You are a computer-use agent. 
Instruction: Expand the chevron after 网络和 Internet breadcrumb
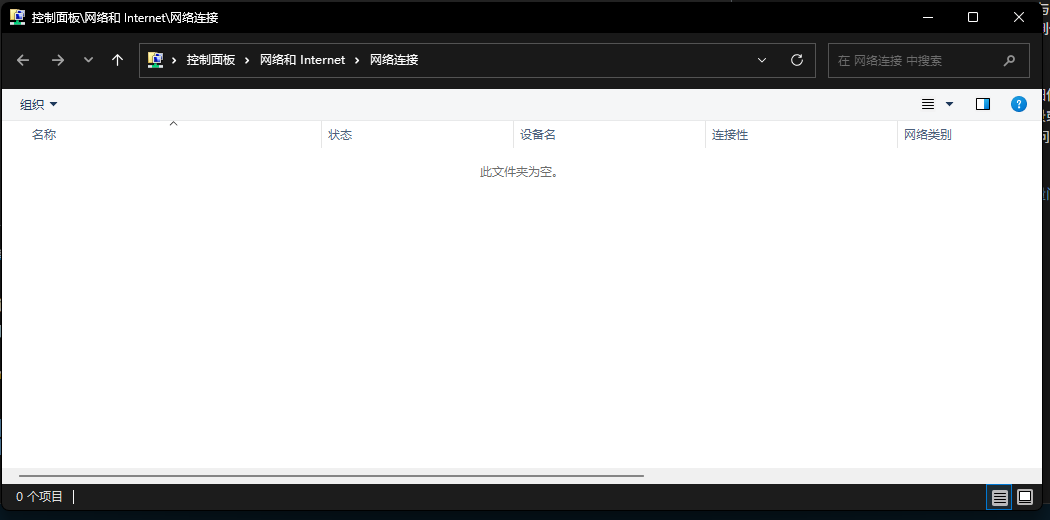tap(357, 60)
